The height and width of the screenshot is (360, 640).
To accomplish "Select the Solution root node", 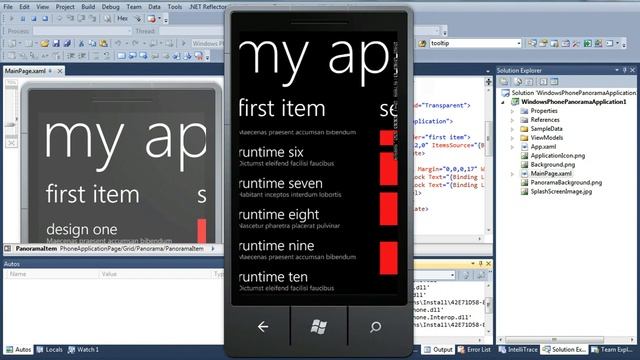I will click(568, 93).
